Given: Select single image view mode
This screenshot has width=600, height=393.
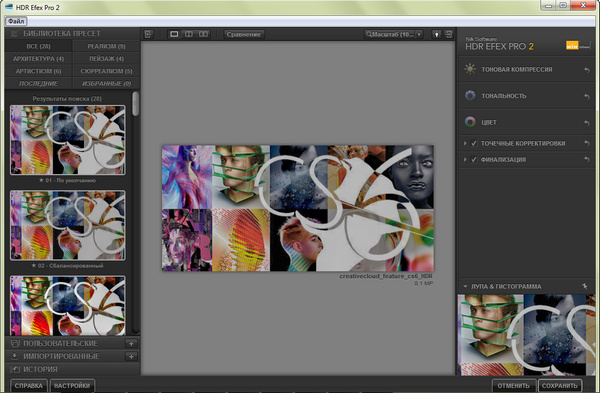Looking at the screenshot, I should pyautogui.click(x=174, y=34).
